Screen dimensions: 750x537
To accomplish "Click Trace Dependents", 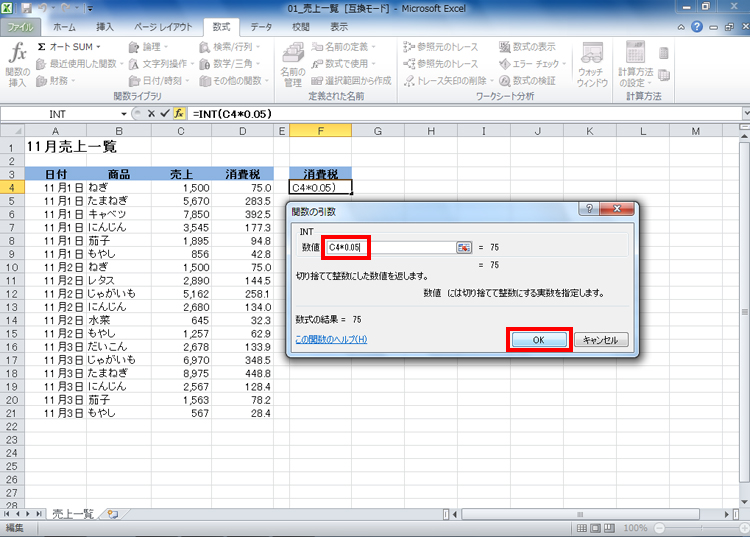I will point(440,64).
